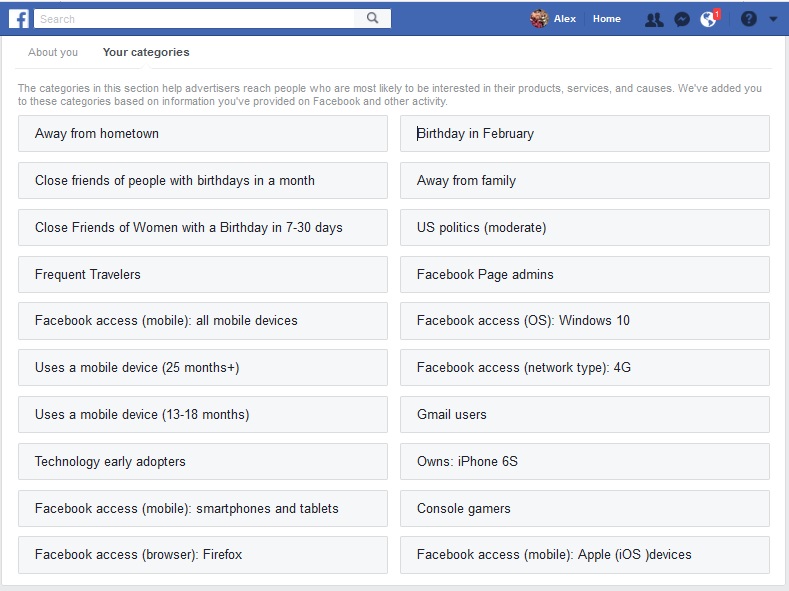Switch to the About you tab
The width and height of the screenshot is (789, 591).
(x=53, y=52)
